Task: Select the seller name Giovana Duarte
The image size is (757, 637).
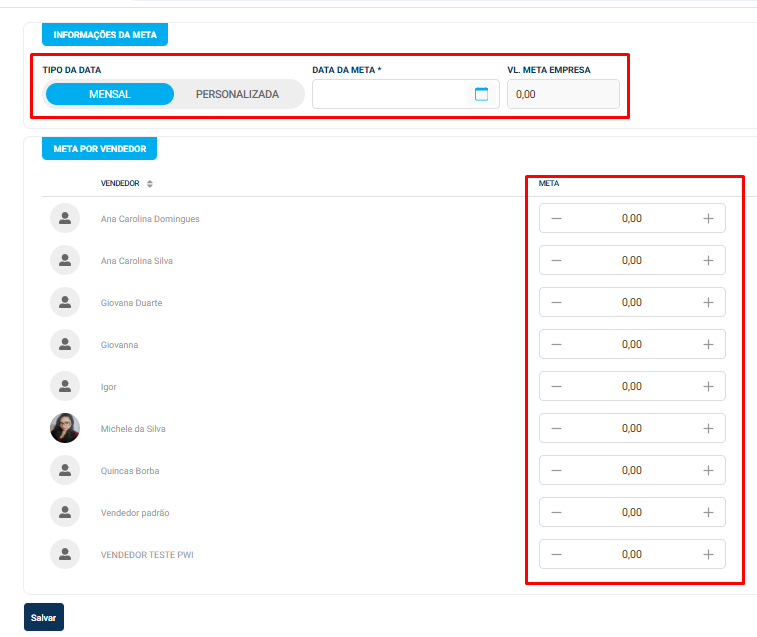Action: [x=131, y=303]
